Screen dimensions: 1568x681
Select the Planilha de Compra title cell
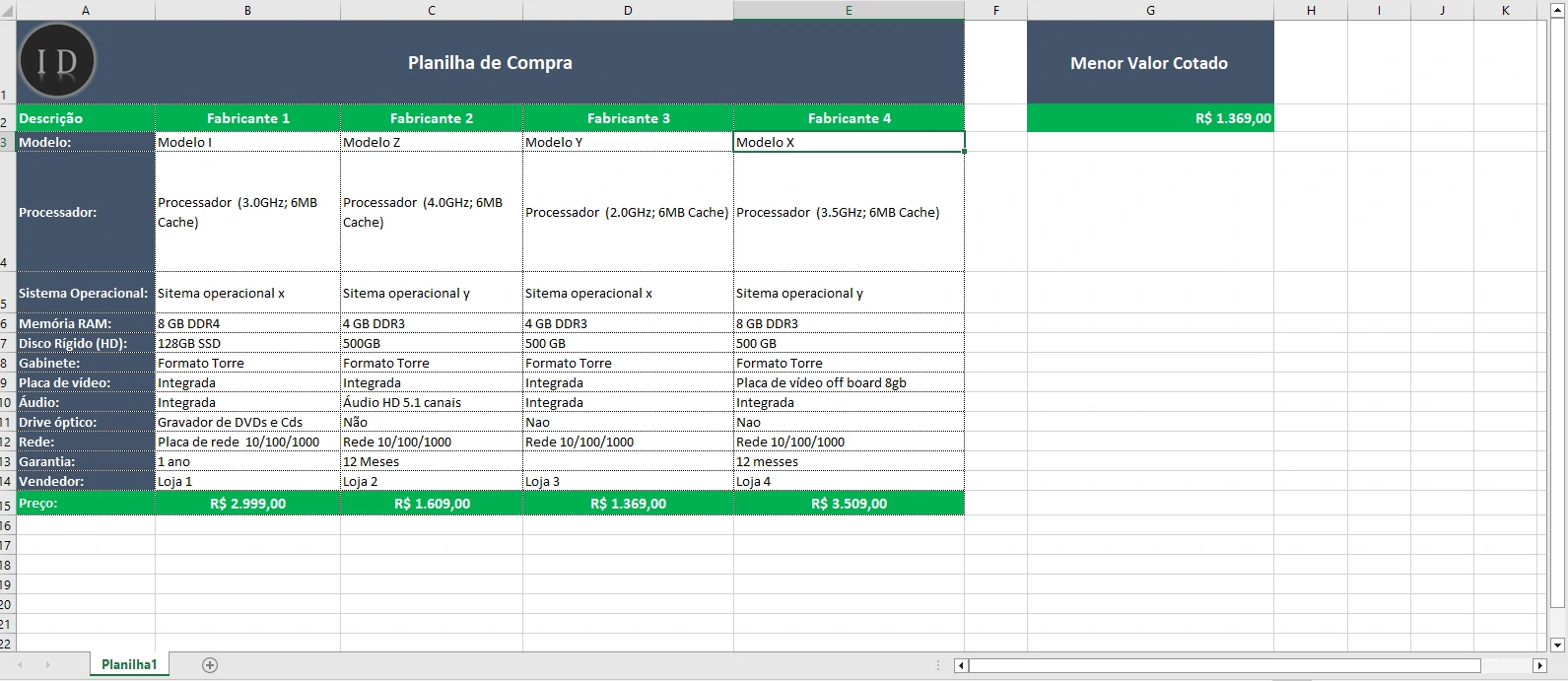coord(490,62)
